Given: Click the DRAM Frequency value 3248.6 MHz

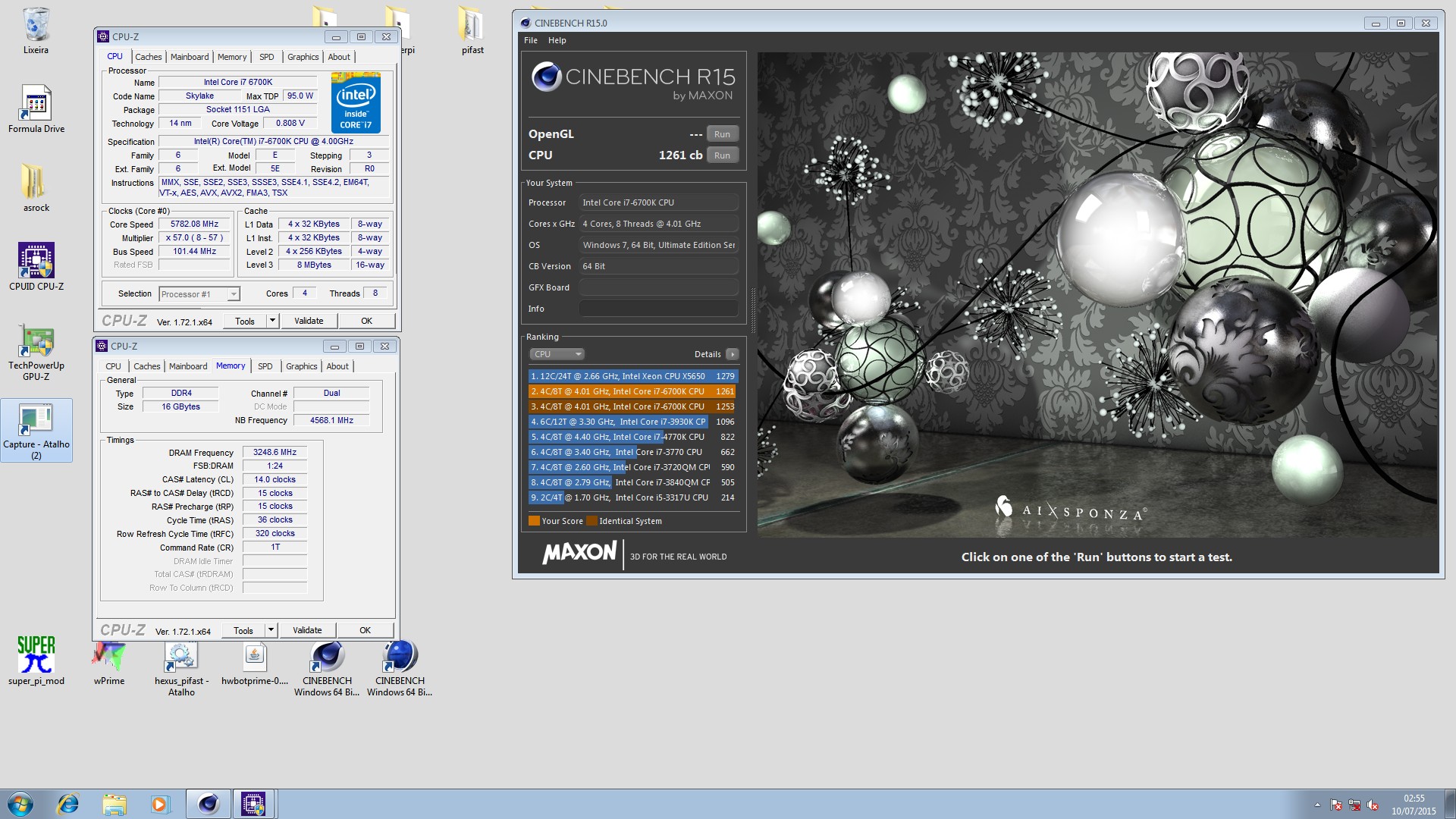Looking at the screenshot, I should 275,452.
